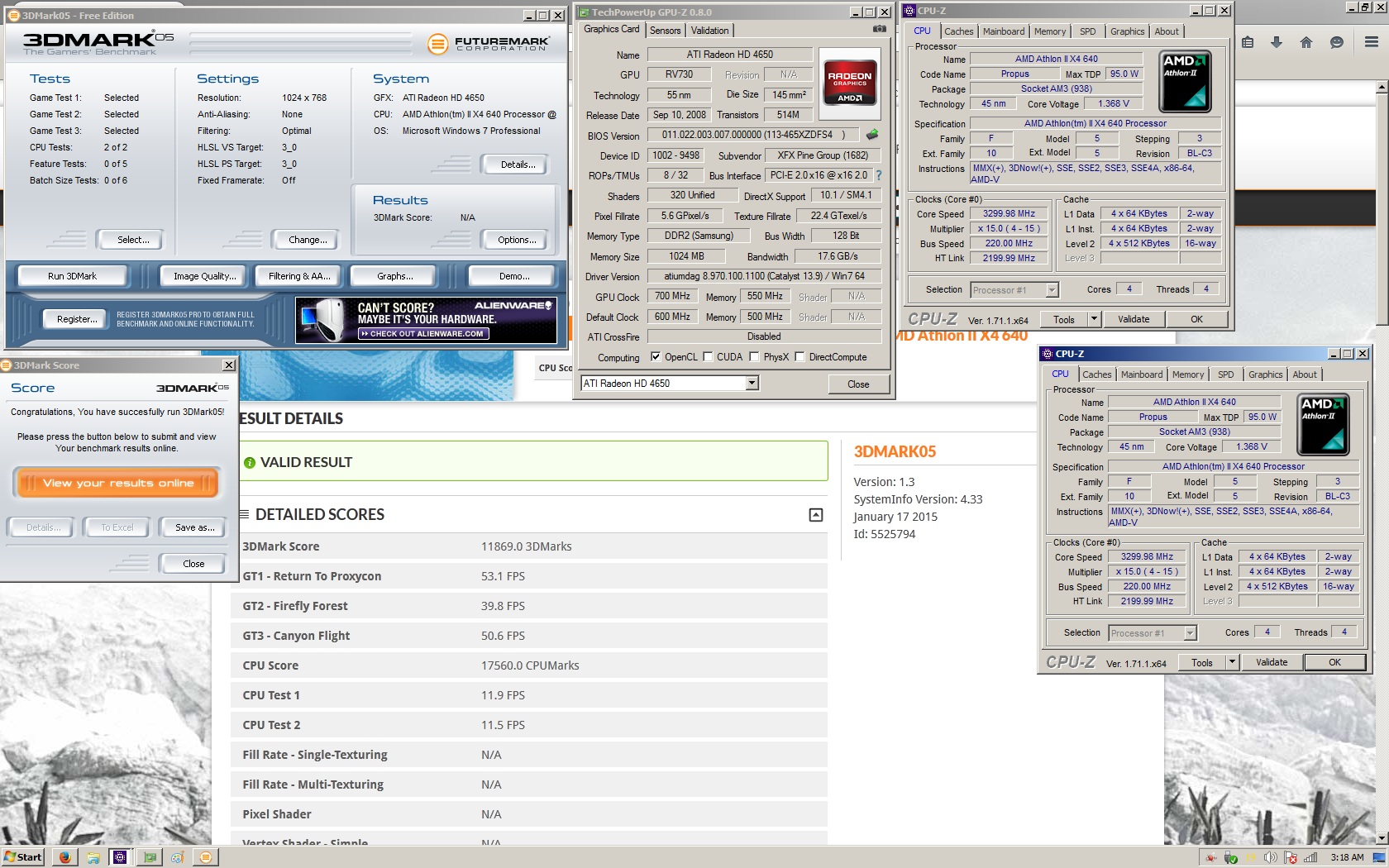Click network signal bars tray icon
The width and height of the screenshot is (1389, 868).
(x=1310, y=858)
